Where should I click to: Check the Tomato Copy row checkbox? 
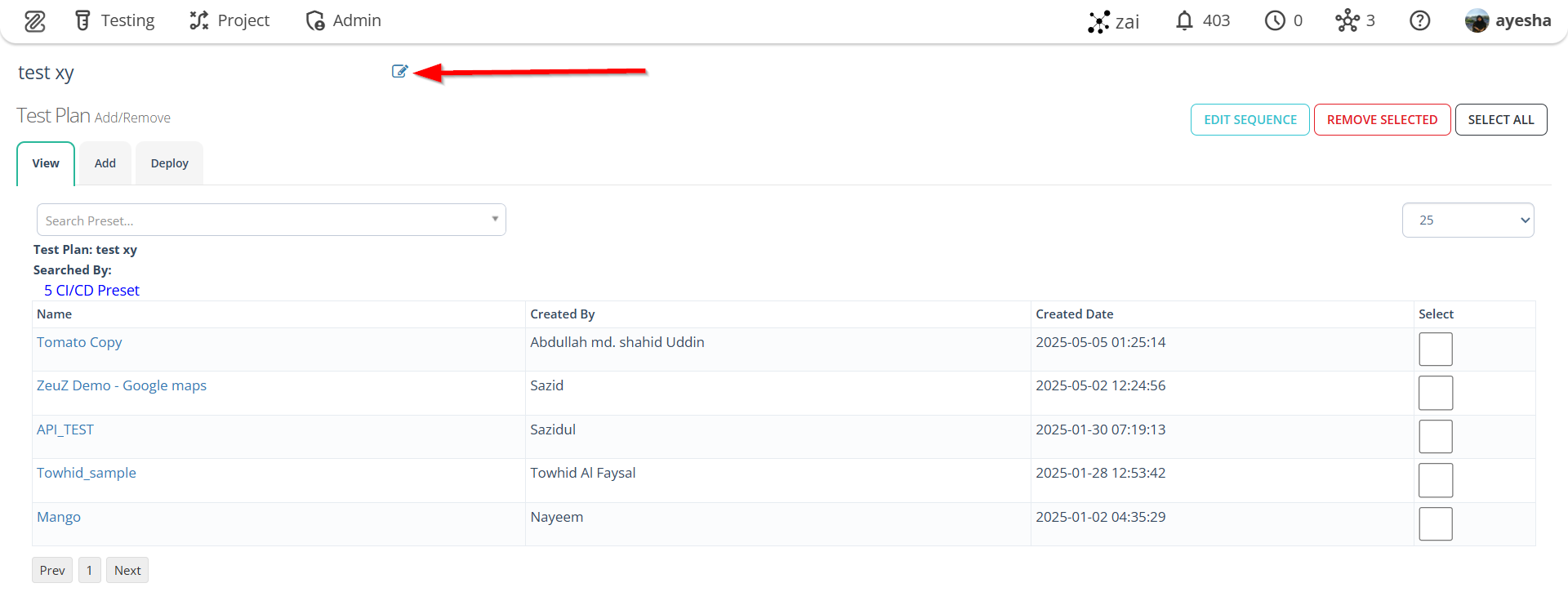tap(1436, 349)
